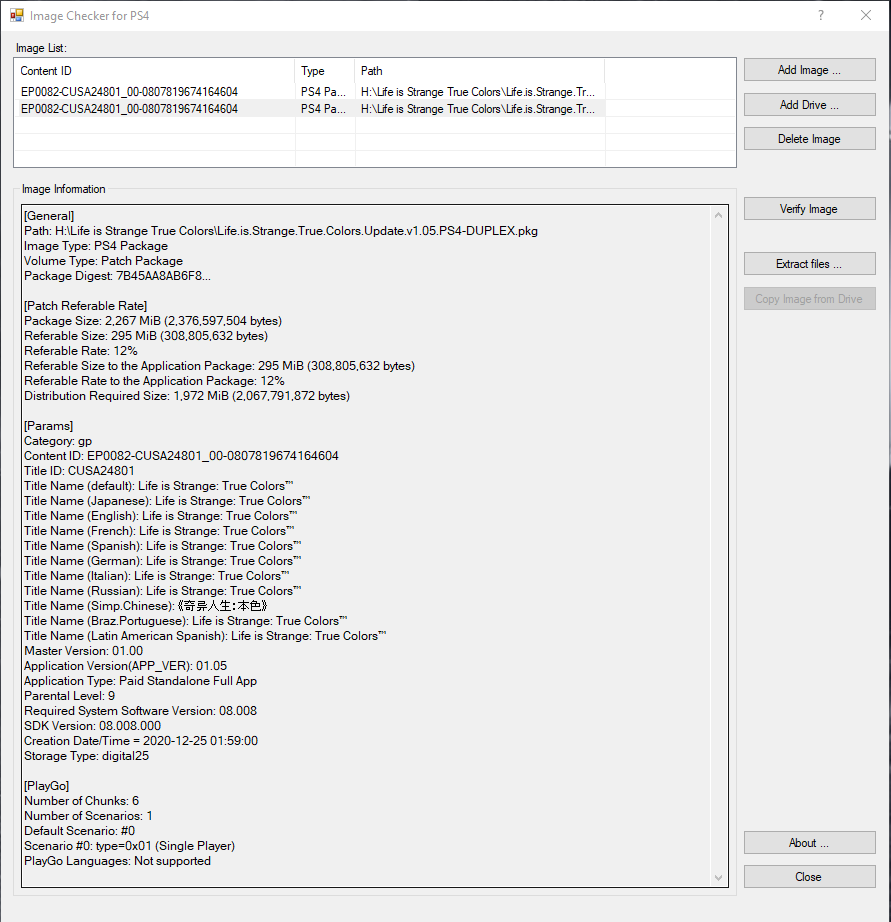Click the 'Package Size: 2,267 MiB' line
The height and width of the screenshot is (922, 891).
coord(153,321)
